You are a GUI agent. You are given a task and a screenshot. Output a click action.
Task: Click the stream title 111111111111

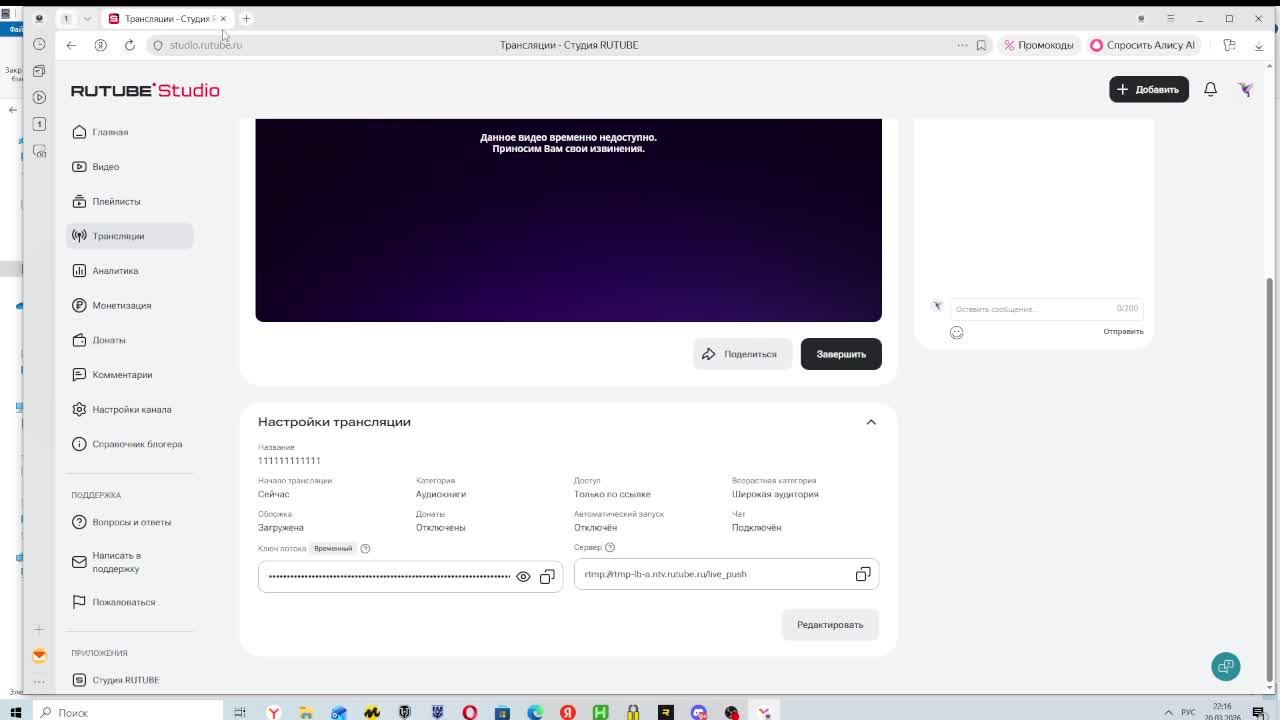[x=289, y=461]
